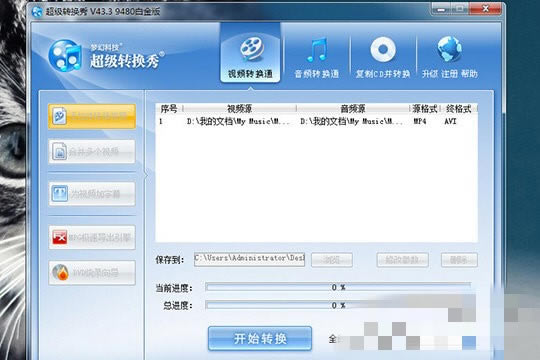Click the 音频源 column header
Screen dimensions: 540x360
pos(353,109)
